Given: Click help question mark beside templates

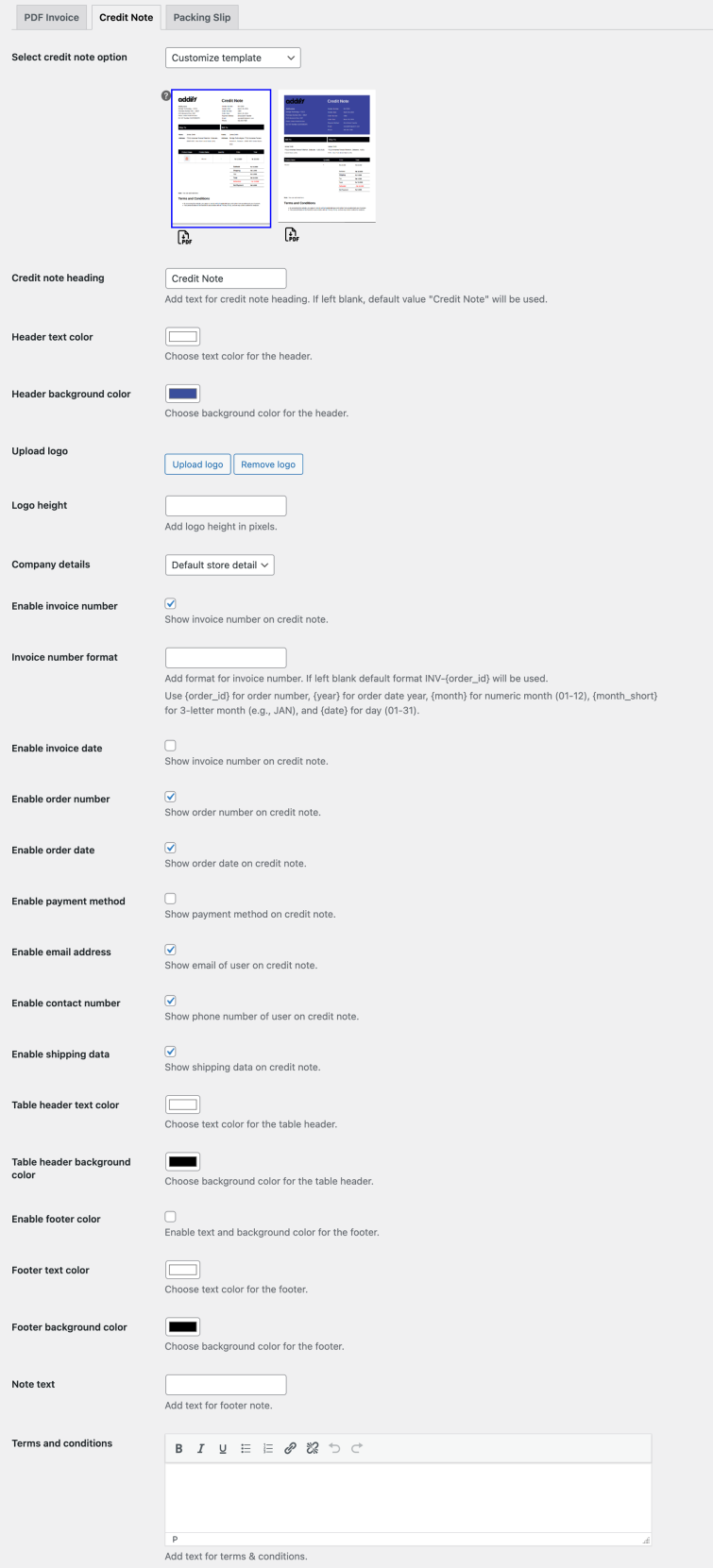Looking at the screenshot, I should pos(166,96).
